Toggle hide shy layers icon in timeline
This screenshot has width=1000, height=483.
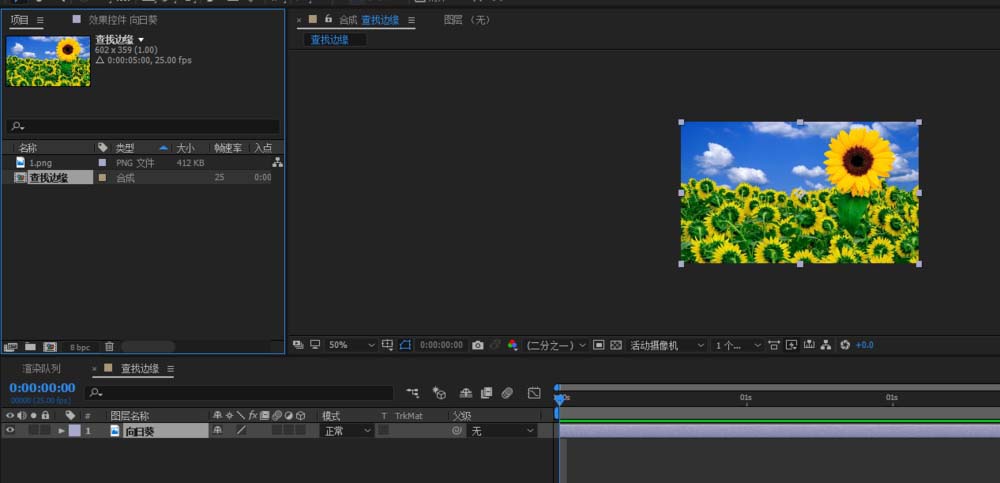(466, 393)
